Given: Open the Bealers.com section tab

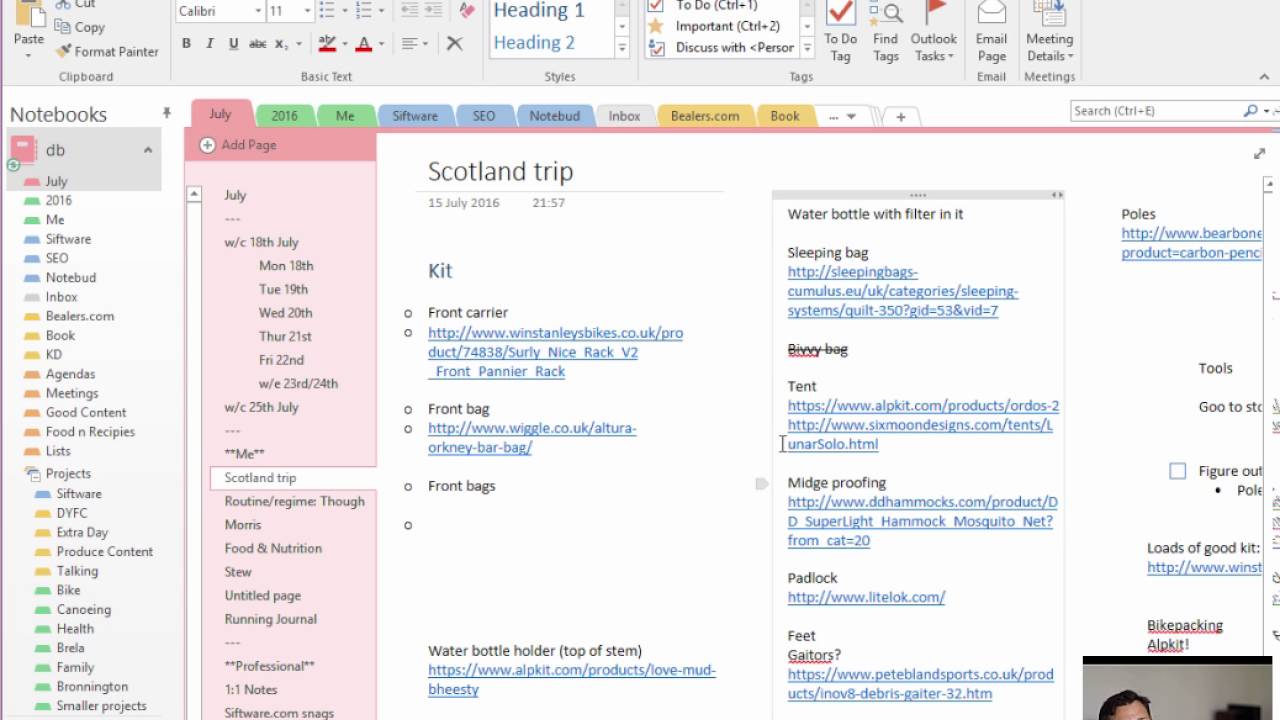Looking at the screenshot, I should [x=705, y=116].
